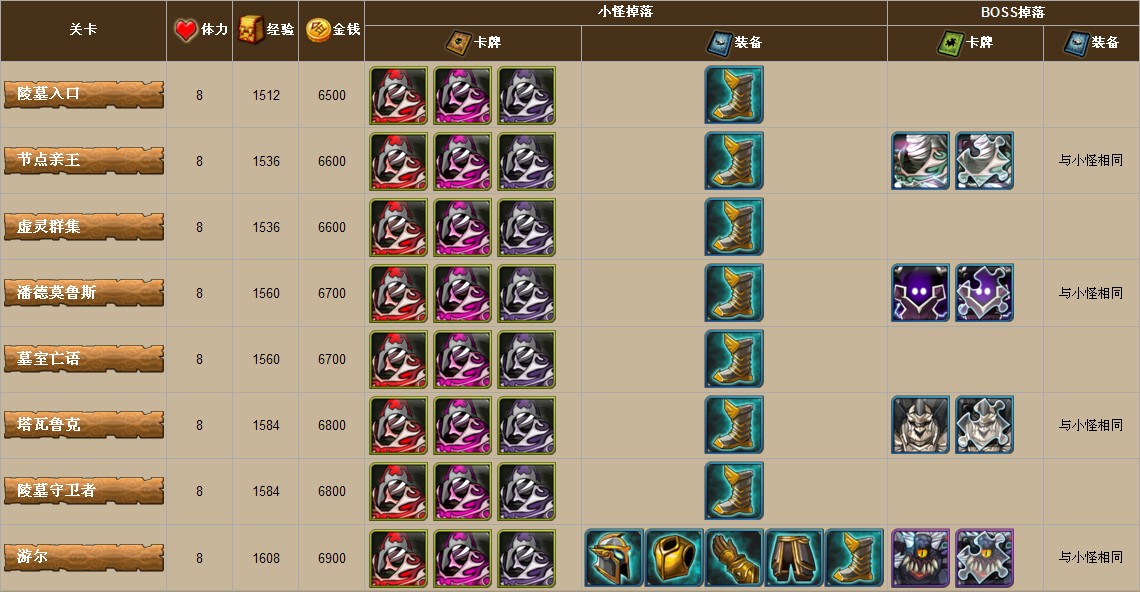The image size is (1140, 592).
Task: Click the 陵墓入口 stage button
Action: coord(84,95)
